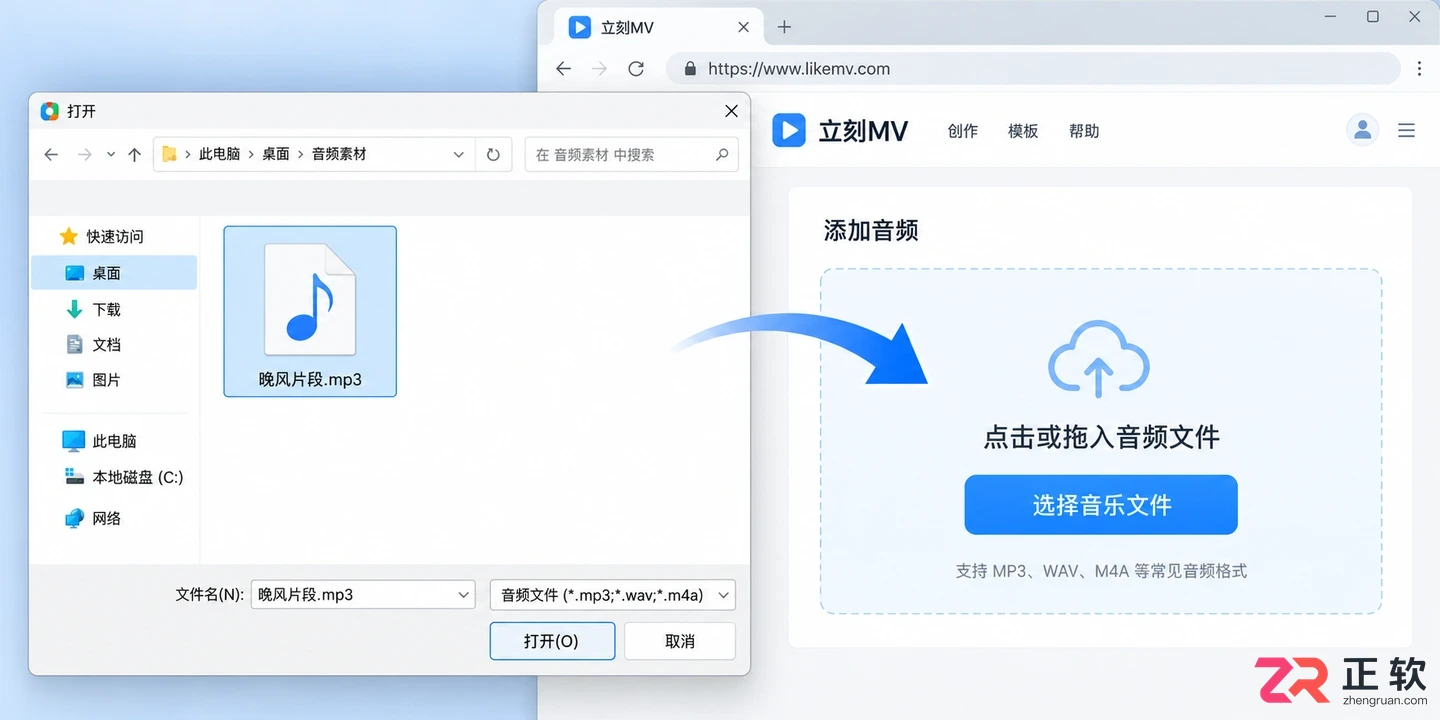This screenshot has width=1440, height=720.
Task: Click the 选择音乐文件 button
Action: (1101, 505)
